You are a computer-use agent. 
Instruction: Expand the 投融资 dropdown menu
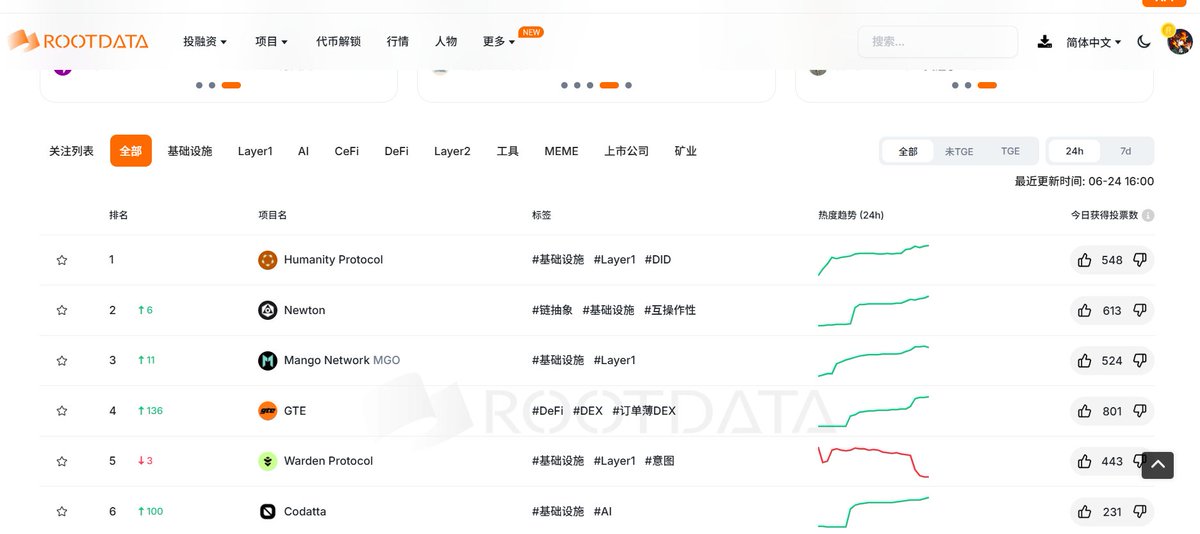[x=205, y=42]
